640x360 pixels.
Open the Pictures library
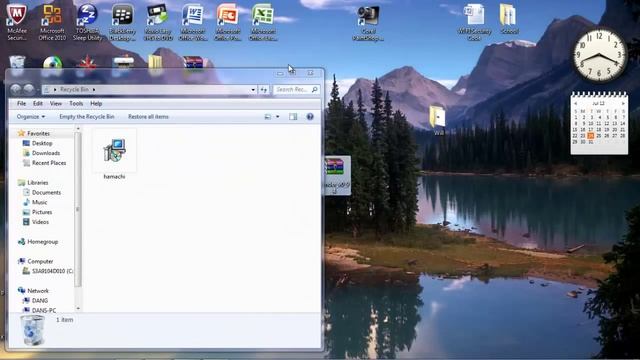42,212
